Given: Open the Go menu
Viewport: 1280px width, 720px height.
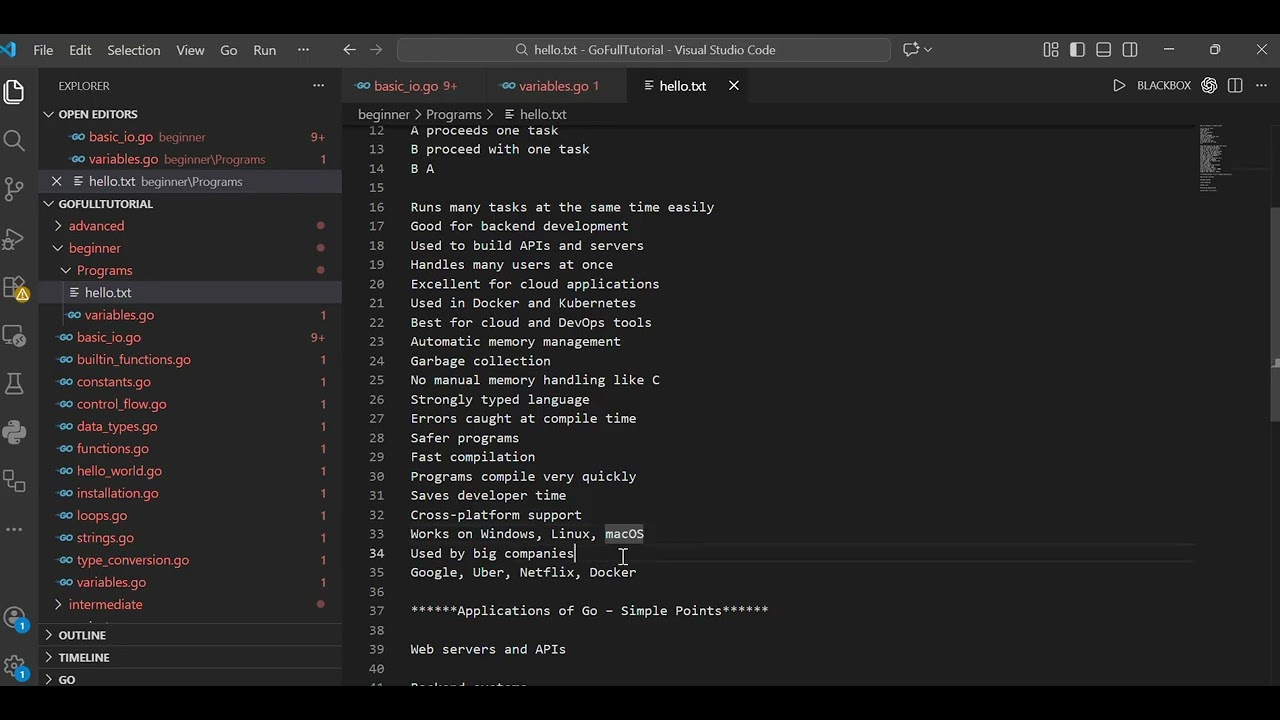Looking at the screenshot, I should (228, 50).
